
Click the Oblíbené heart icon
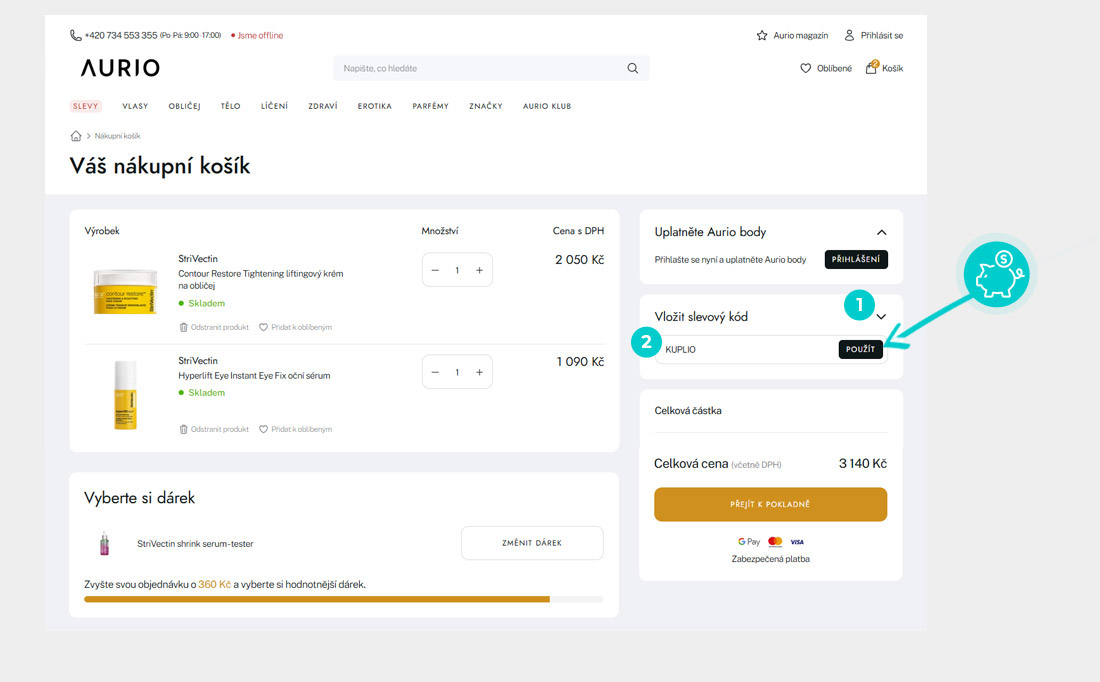(806, 69)
